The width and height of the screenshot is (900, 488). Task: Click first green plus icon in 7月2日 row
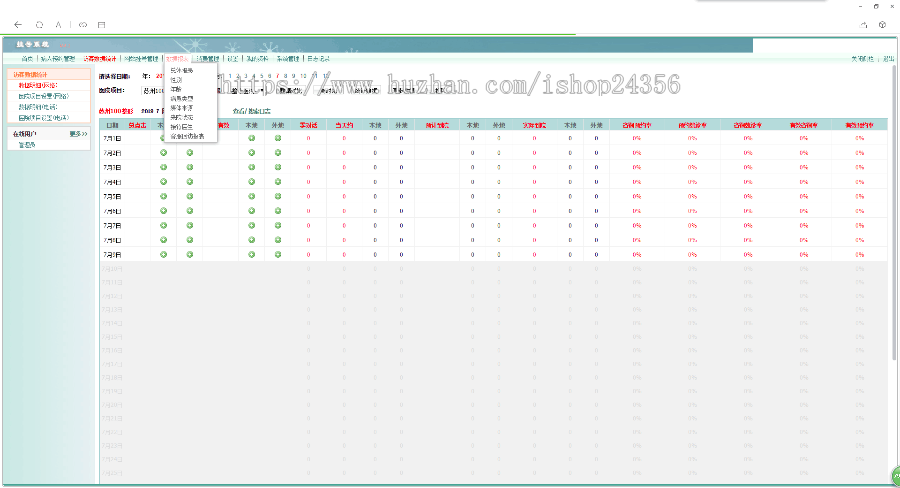tap(164, 153)
